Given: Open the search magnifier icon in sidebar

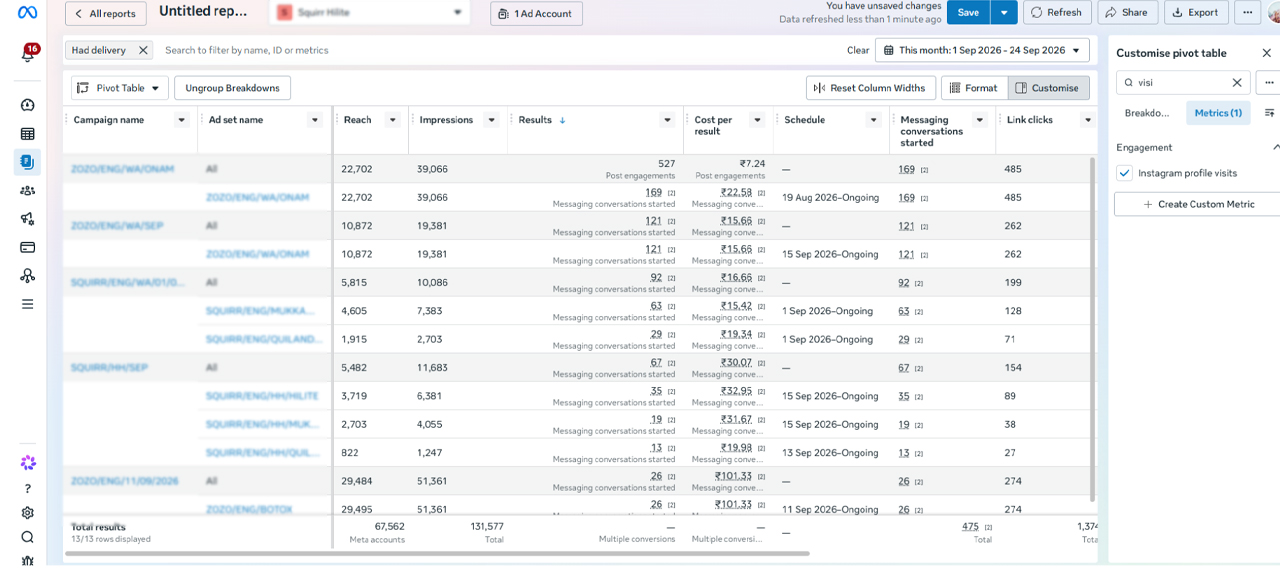Looking at the screenshot, I should click(28, 537).
